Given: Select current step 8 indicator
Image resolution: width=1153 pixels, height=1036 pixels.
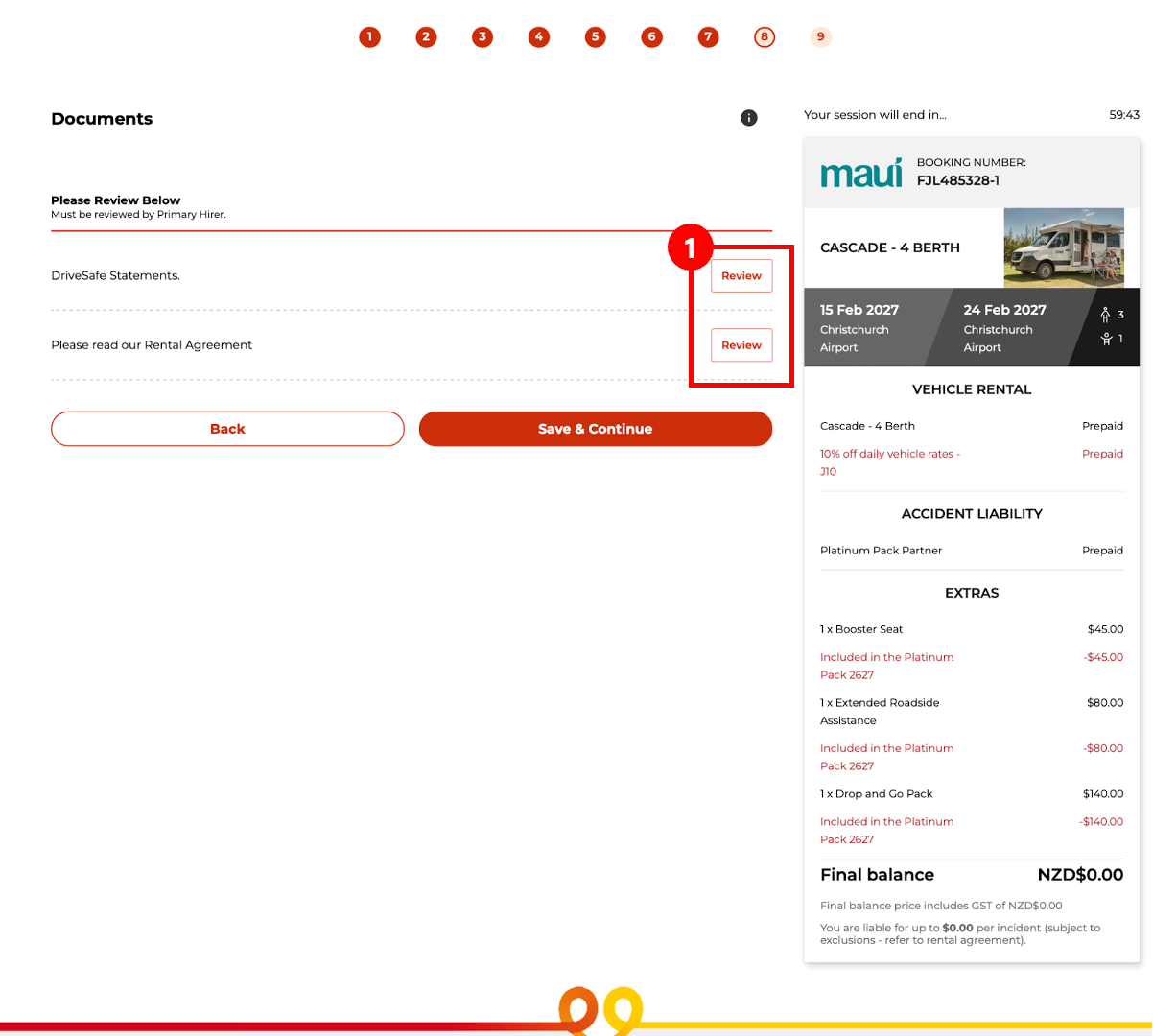Looking at the screenshot, I should 765,37.
